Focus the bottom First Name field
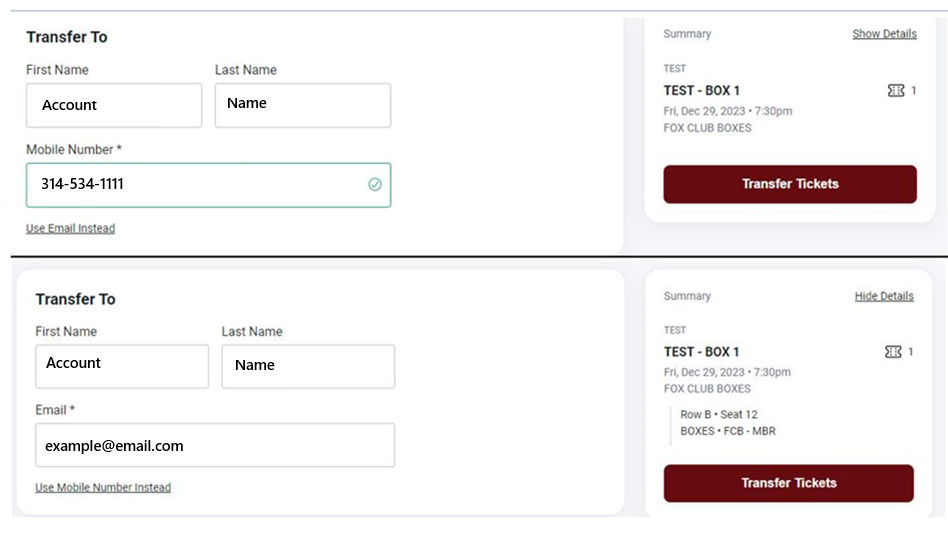The width and height of the screenshot is (948, 538). pos(122,366)
